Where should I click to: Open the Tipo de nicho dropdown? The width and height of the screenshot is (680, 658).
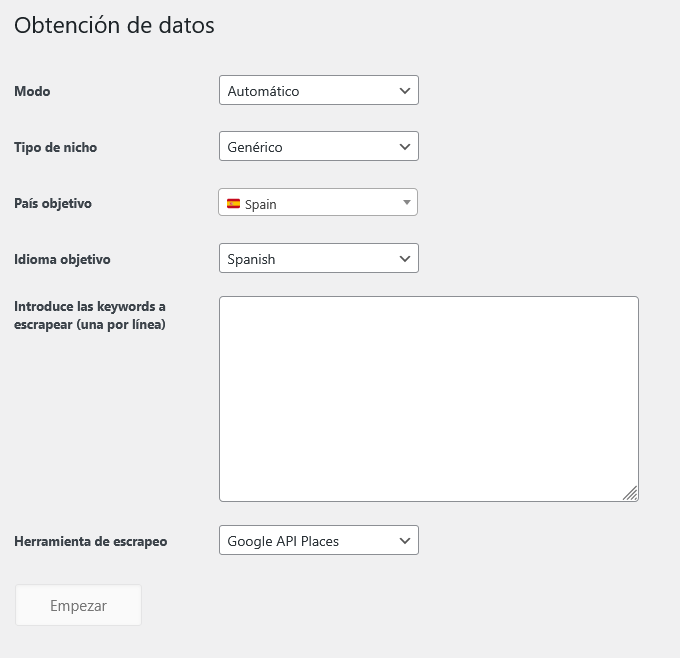[319, 146]
